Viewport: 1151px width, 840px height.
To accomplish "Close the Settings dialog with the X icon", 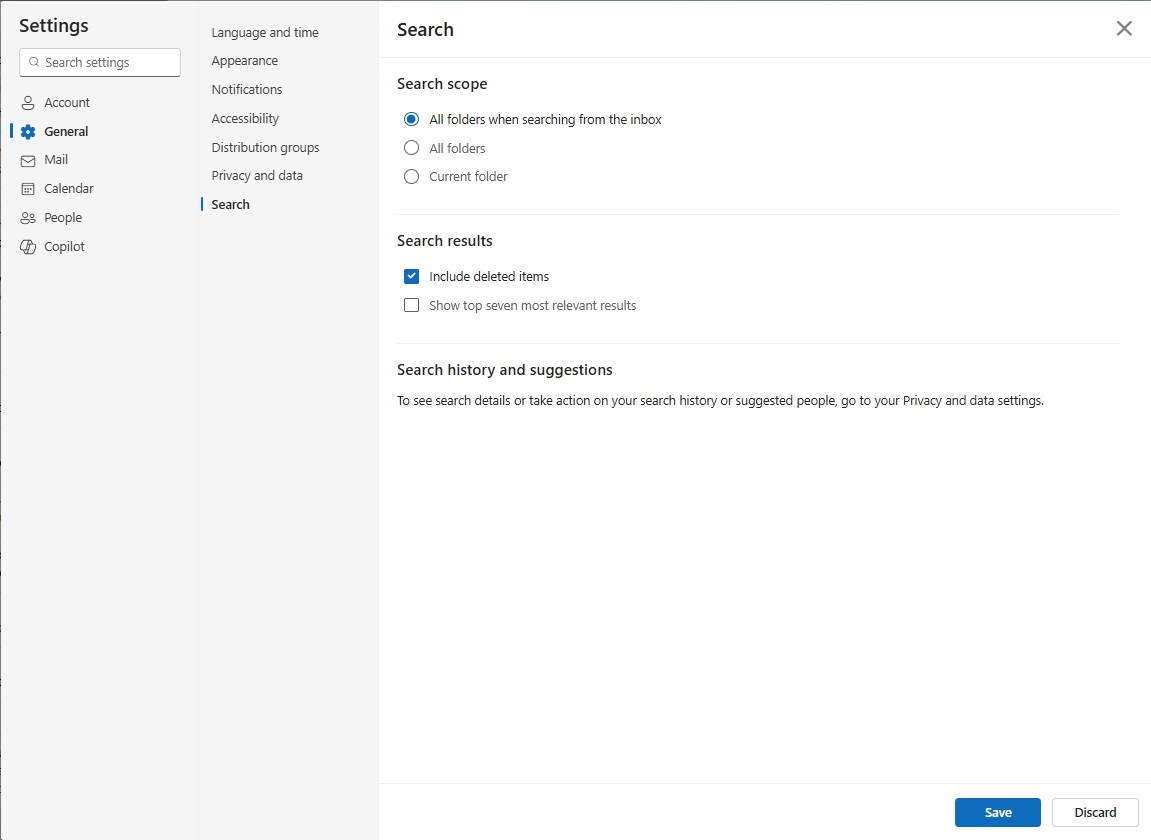I will (1123, 28).
